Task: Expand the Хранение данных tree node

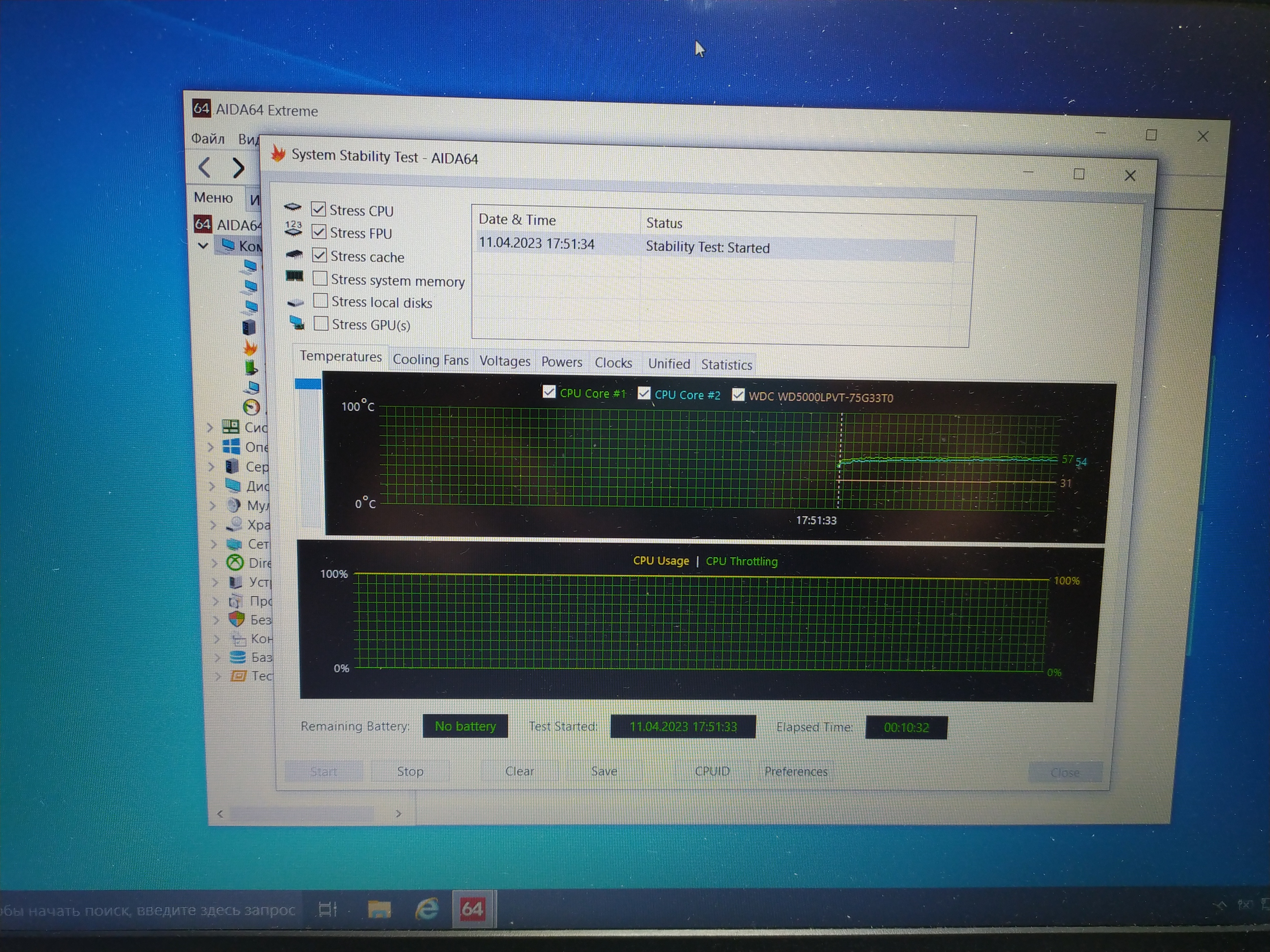Action: coord(213,524)
